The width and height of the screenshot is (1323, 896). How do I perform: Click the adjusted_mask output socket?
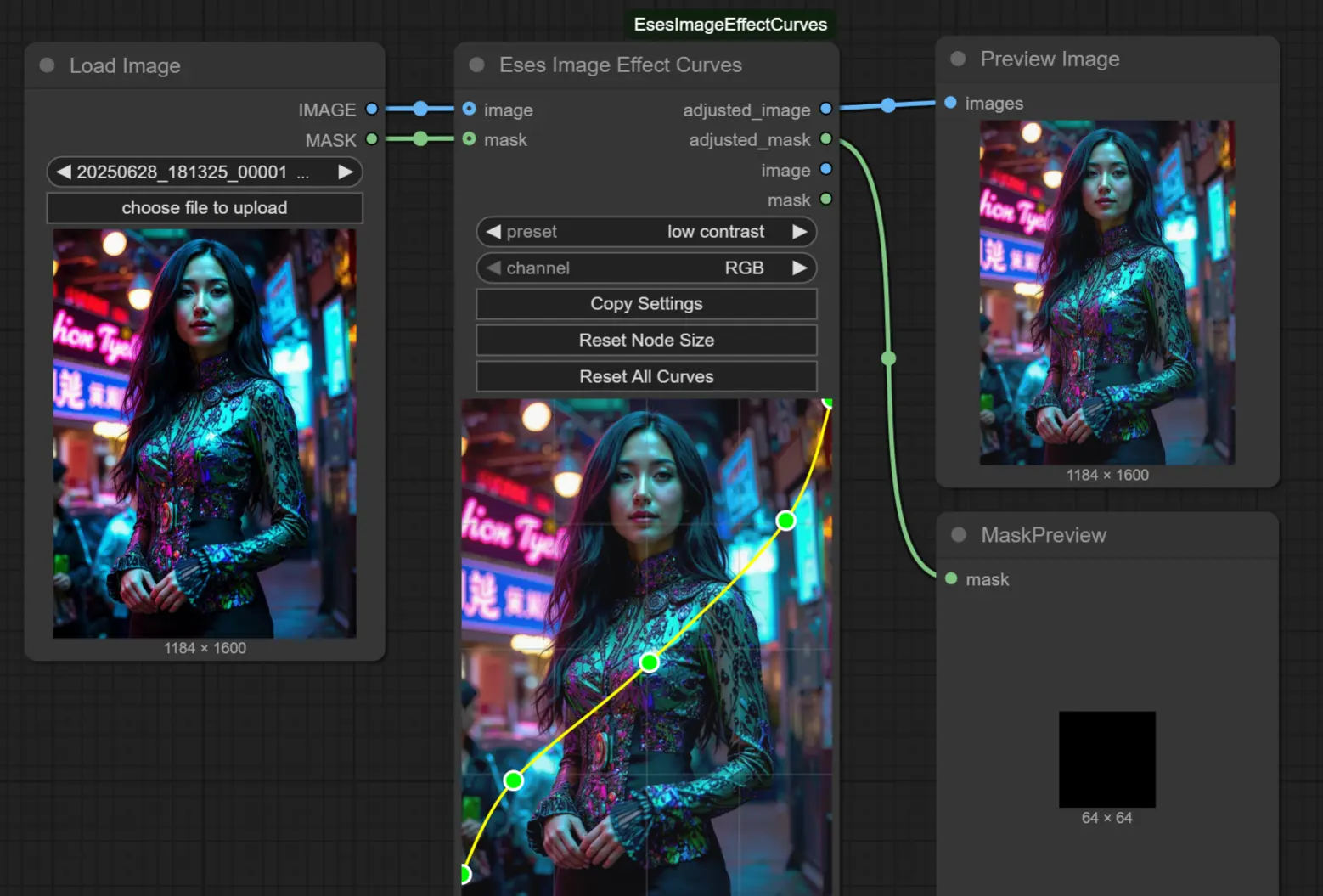click(825, 139)
